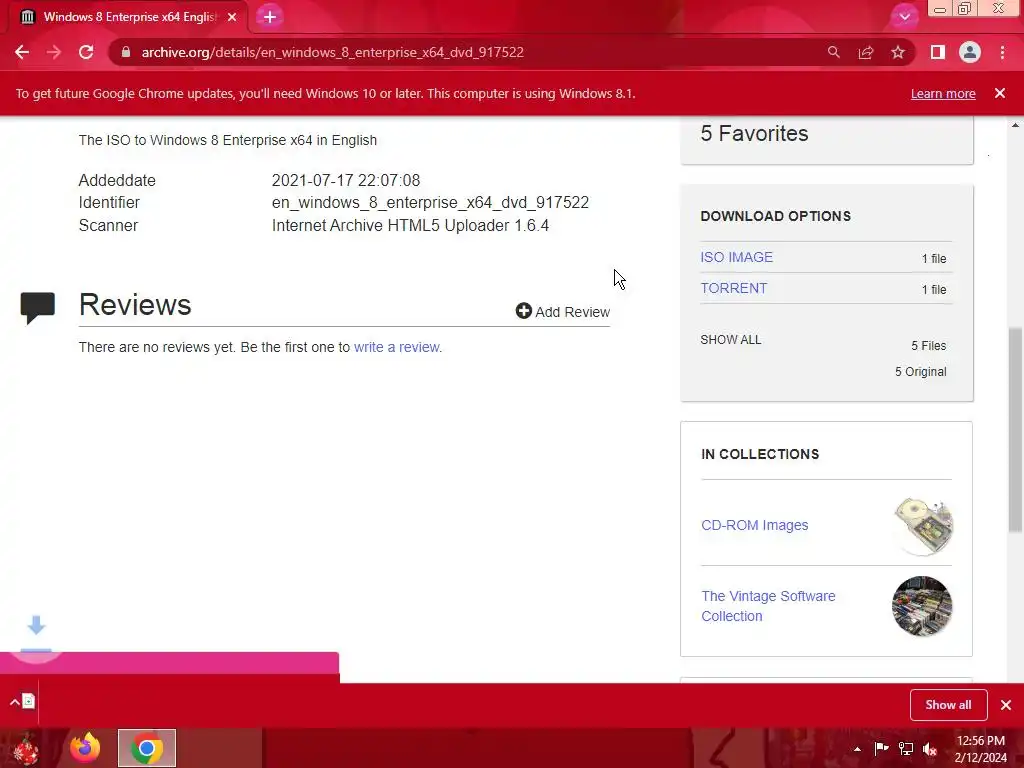
Task: Expand the downloaded file options chevron
Action: point(14,703)
